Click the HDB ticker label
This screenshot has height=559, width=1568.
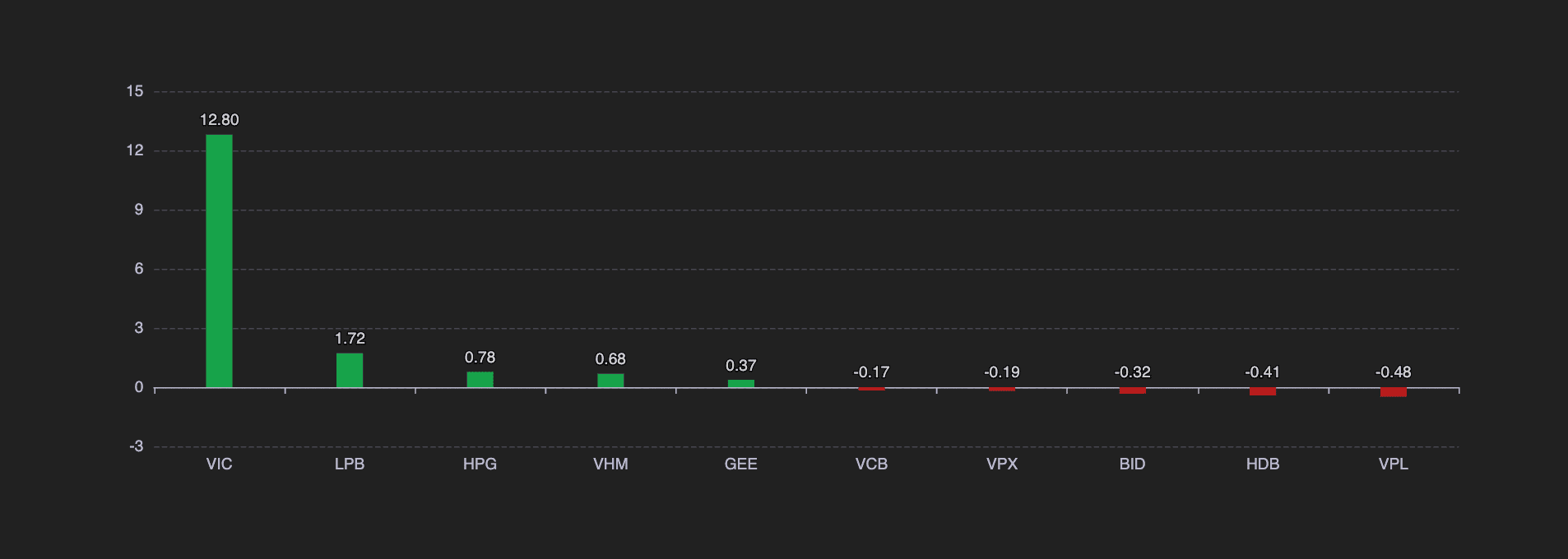click(1263, 464)
